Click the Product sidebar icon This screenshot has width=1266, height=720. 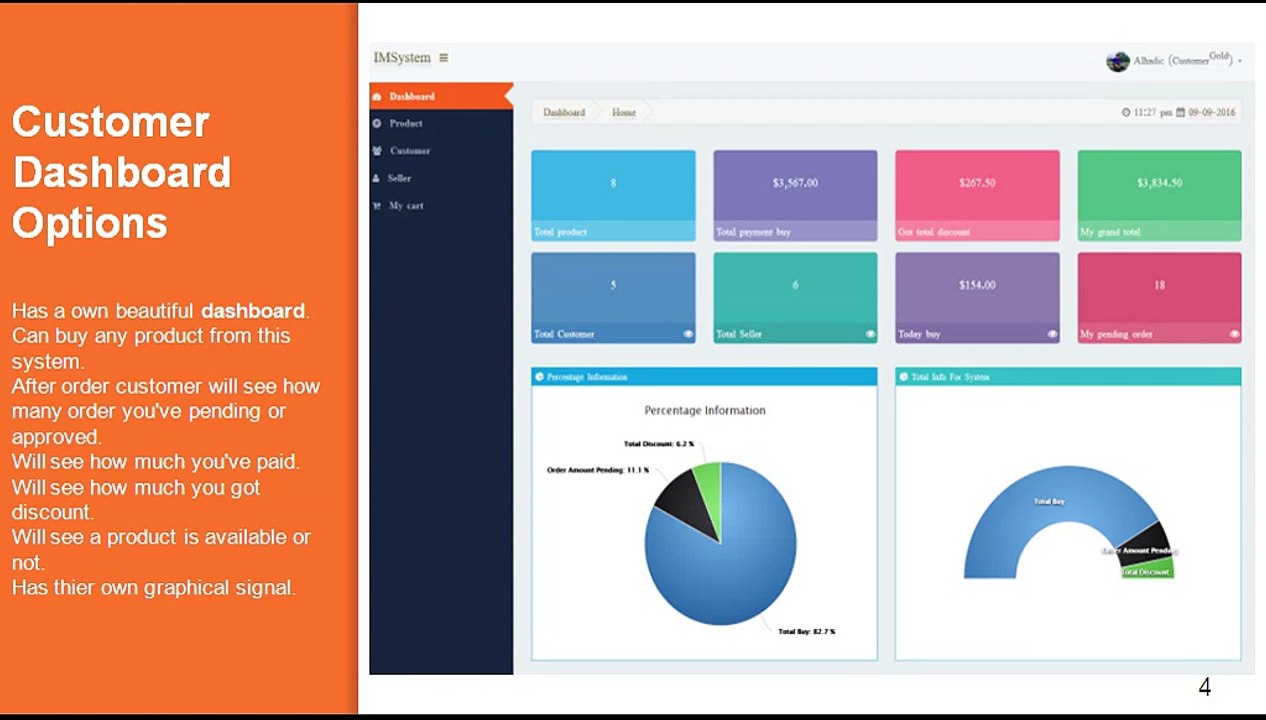pyautogui.click(x=377, y=124)
